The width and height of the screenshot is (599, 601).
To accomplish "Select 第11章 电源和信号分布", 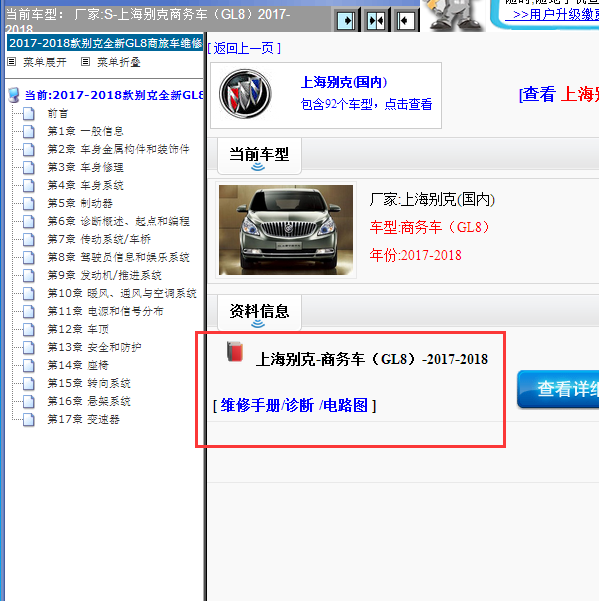I will point(105,312).
